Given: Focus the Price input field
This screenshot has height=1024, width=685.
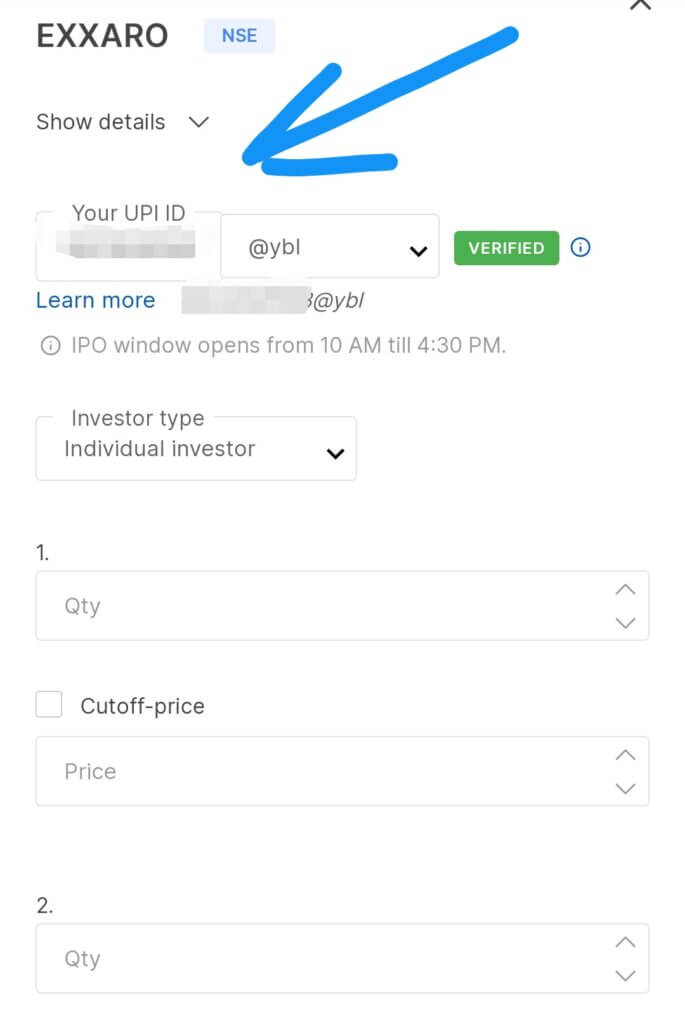Looking at the screenshot, I should [x=342, y=771].
